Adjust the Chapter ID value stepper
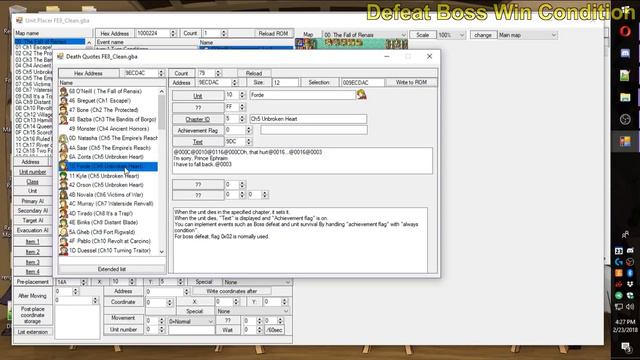Viewport: 640px width, 360px height. 242,119
